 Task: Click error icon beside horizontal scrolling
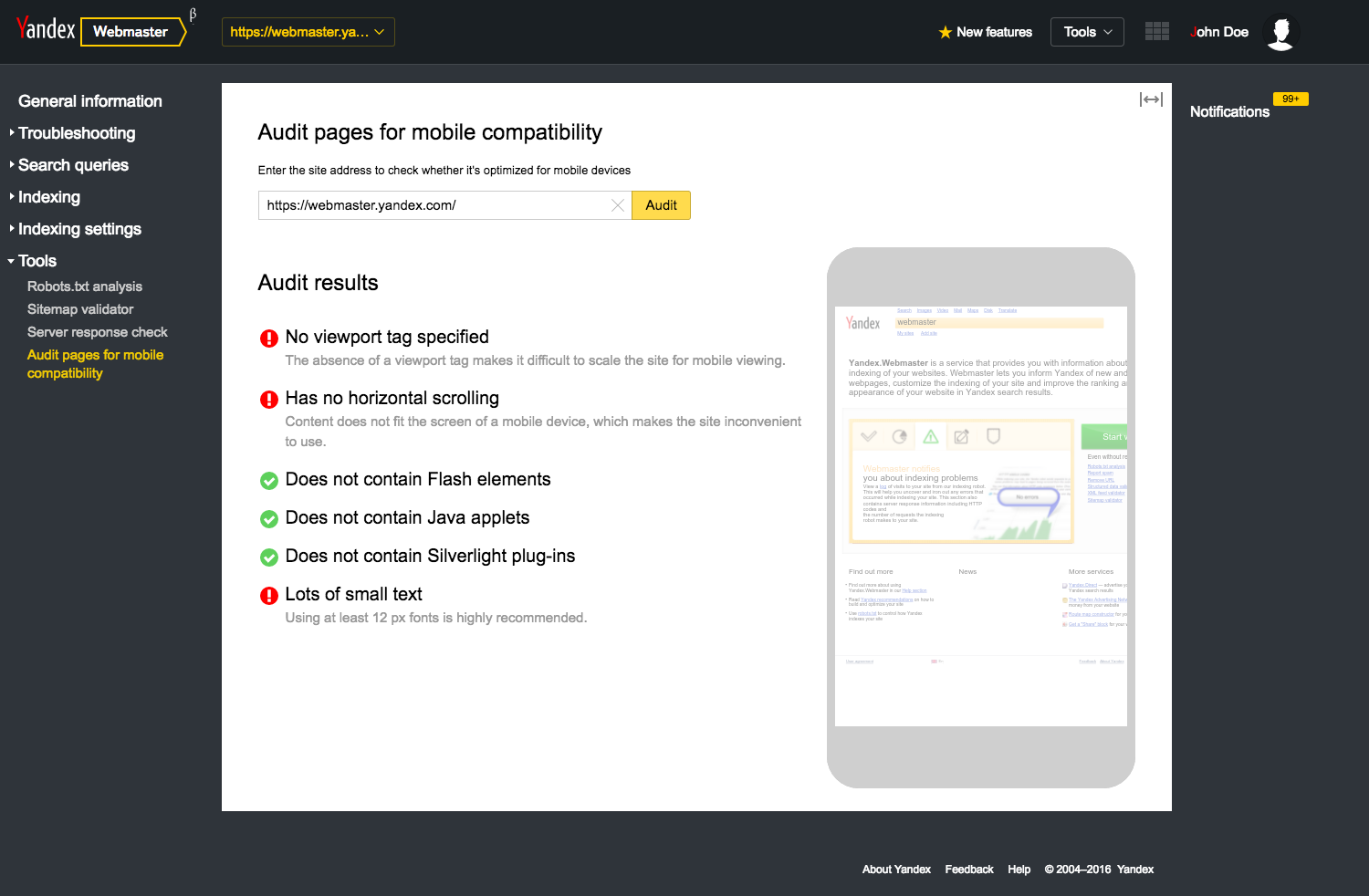[269, 400]
